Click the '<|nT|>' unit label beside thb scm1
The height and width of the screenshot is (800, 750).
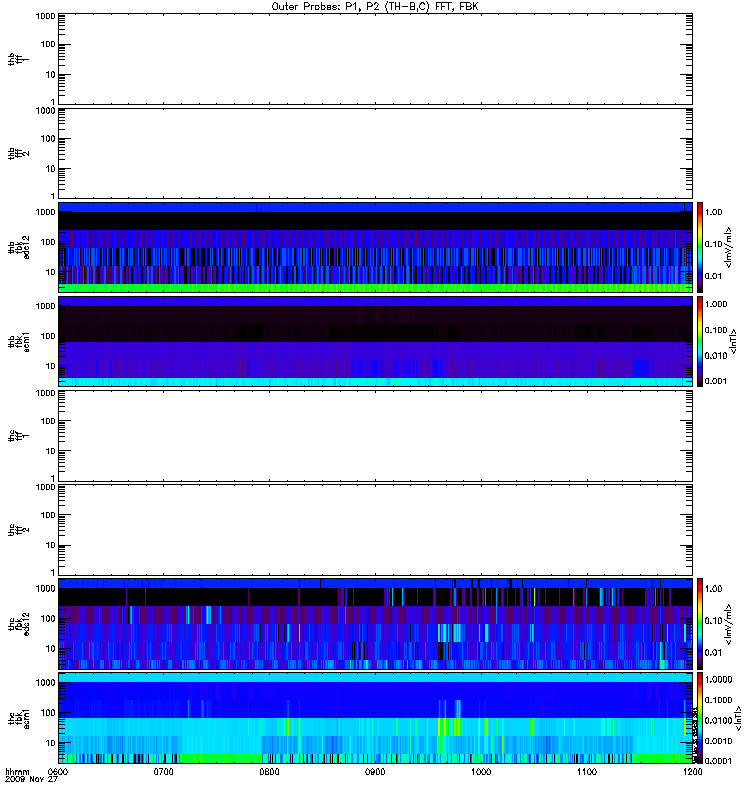point(734,342)
